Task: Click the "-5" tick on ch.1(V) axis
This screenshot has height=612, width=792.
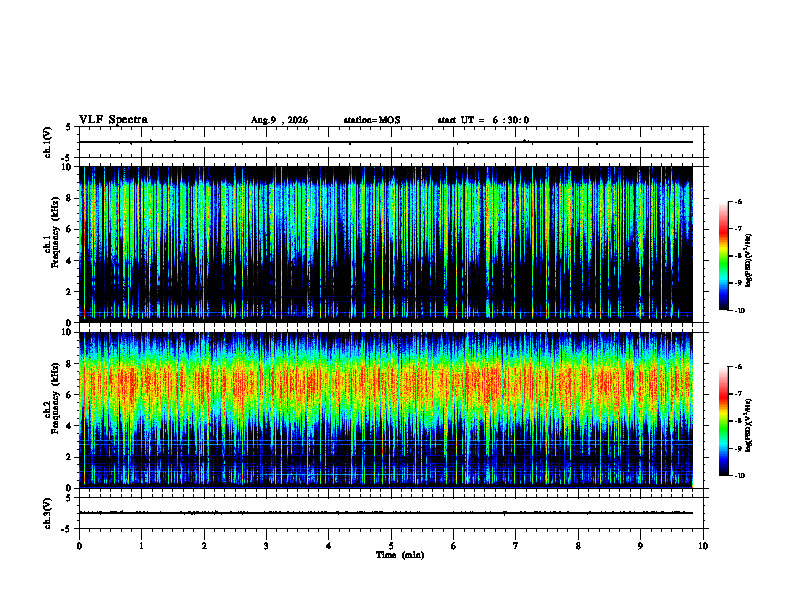Action: point(67,158)
